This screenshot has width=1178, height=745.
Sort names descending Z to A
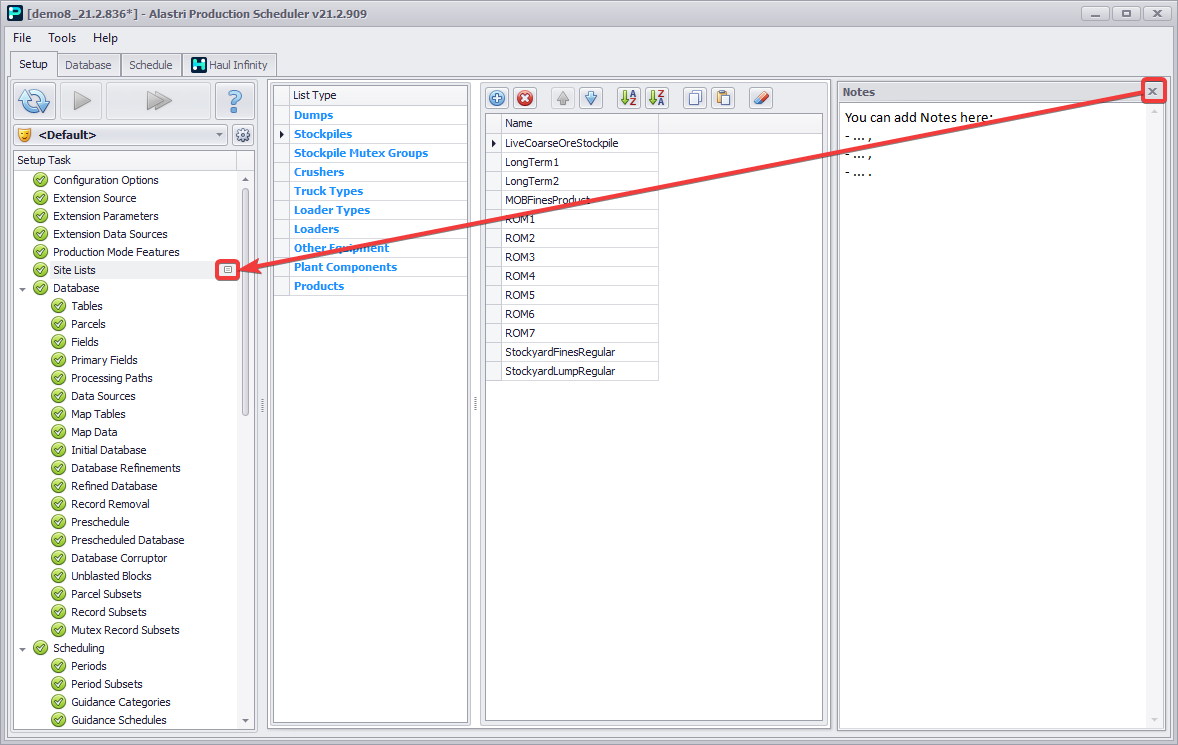pos(657,98)
